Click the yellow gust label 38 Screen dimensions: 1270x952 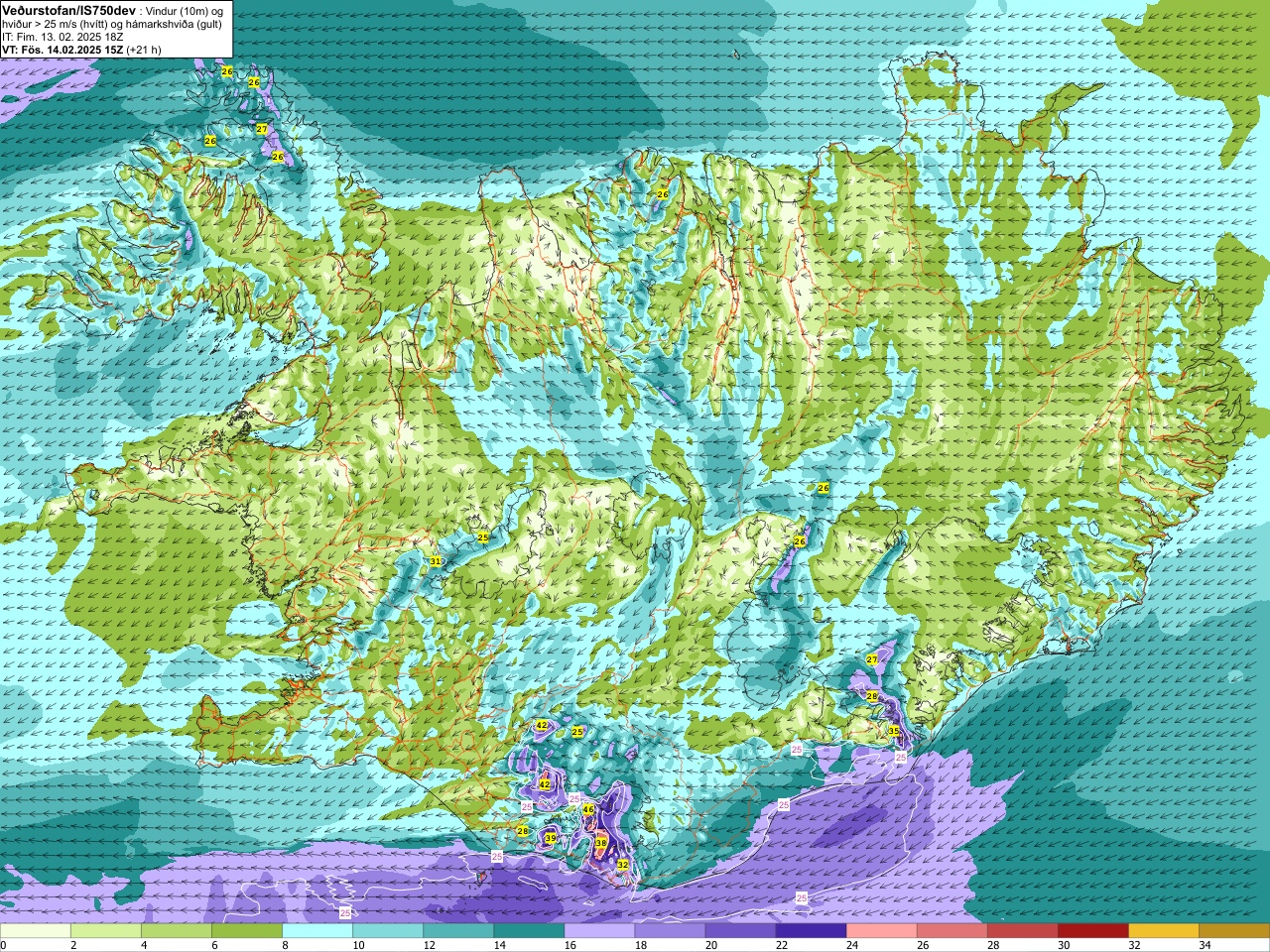(600, 843)
